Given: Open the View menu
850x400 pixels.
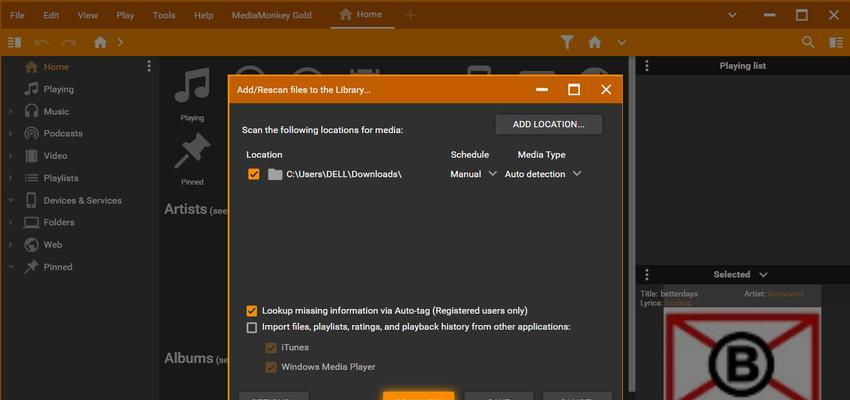Looking at the screenshot, I should [x=88, y=15].
